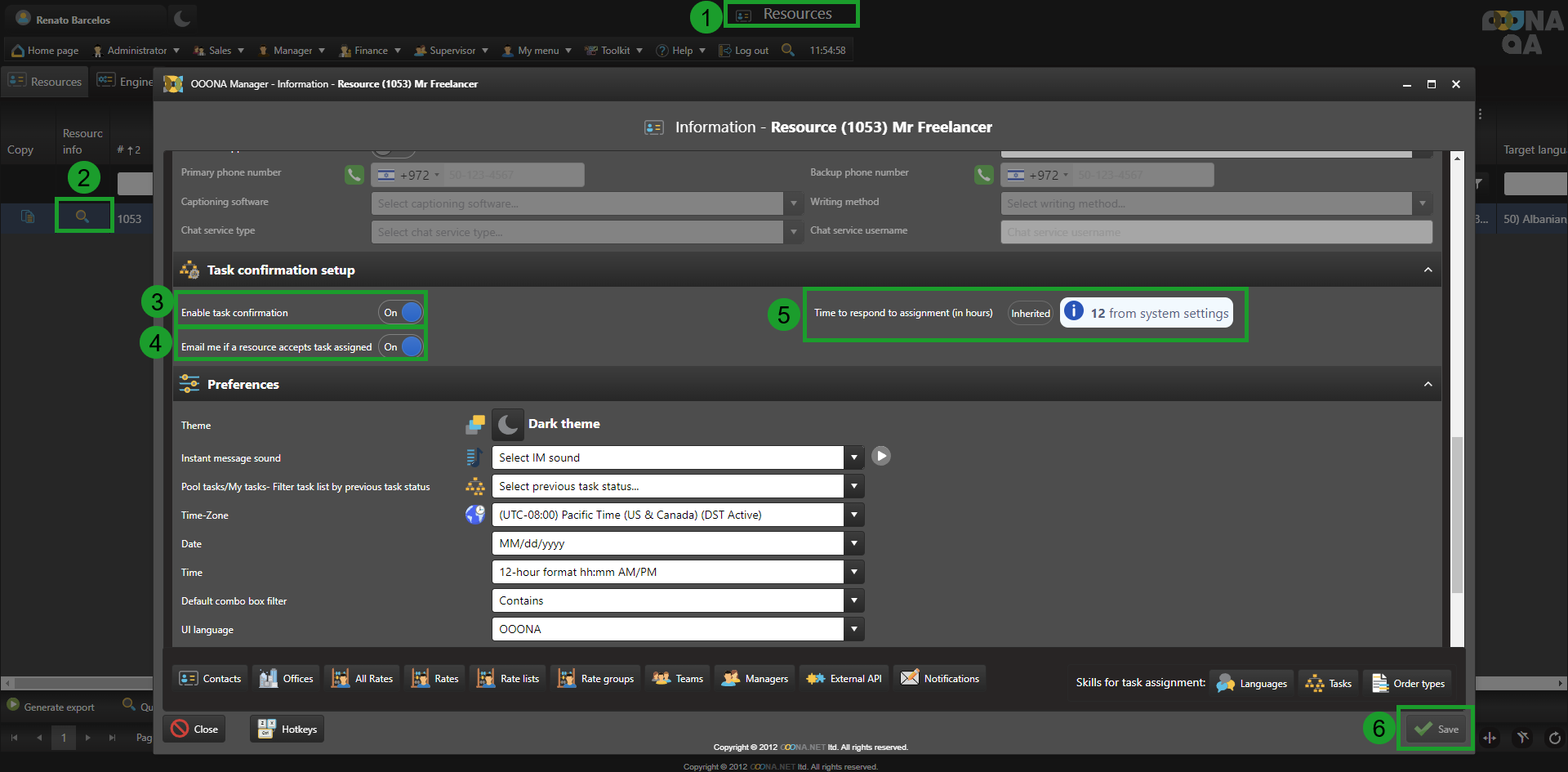Collapse the Task confirmation setup section

tap(1428, 270)
